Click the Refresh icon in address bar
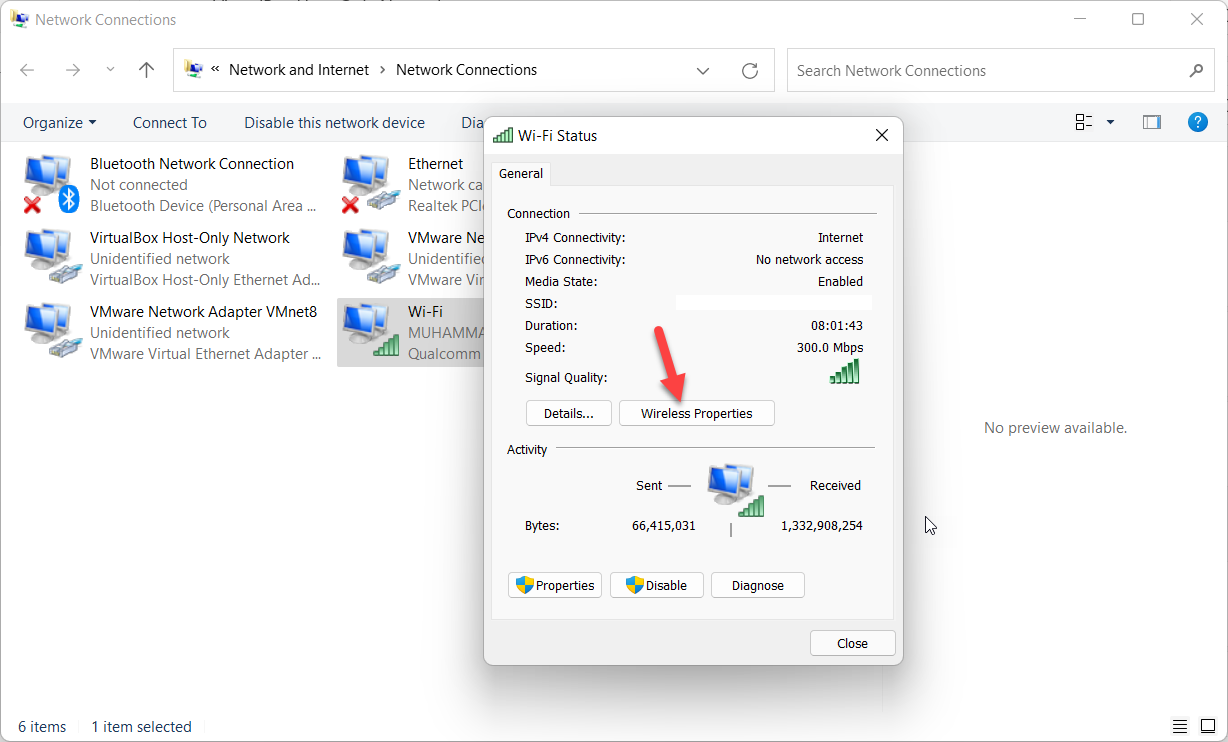1228x742 pixels. [x=749, y=71]
